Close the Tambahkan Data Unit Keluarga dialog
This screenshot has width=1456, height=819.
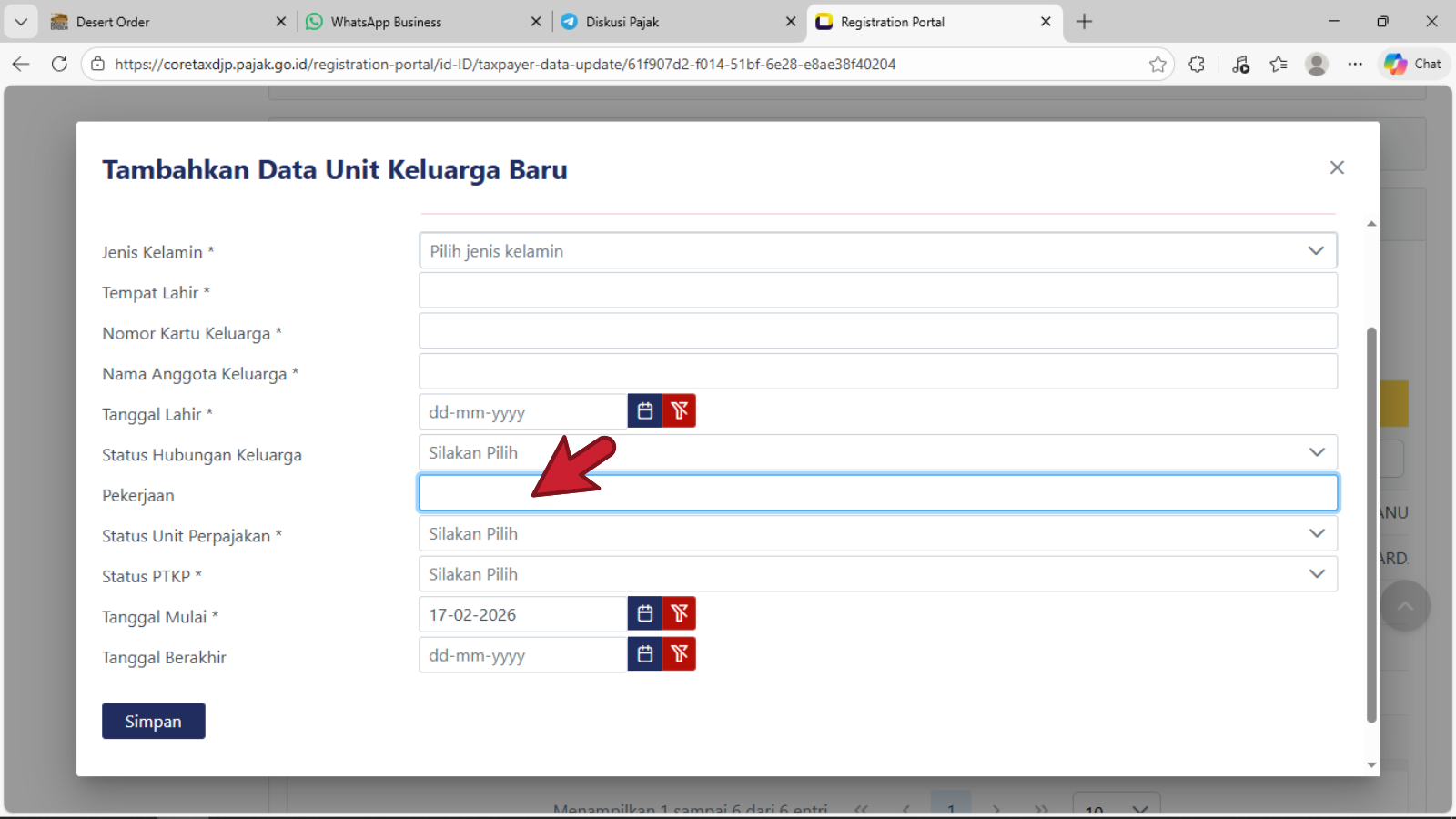coord(1336,167)
